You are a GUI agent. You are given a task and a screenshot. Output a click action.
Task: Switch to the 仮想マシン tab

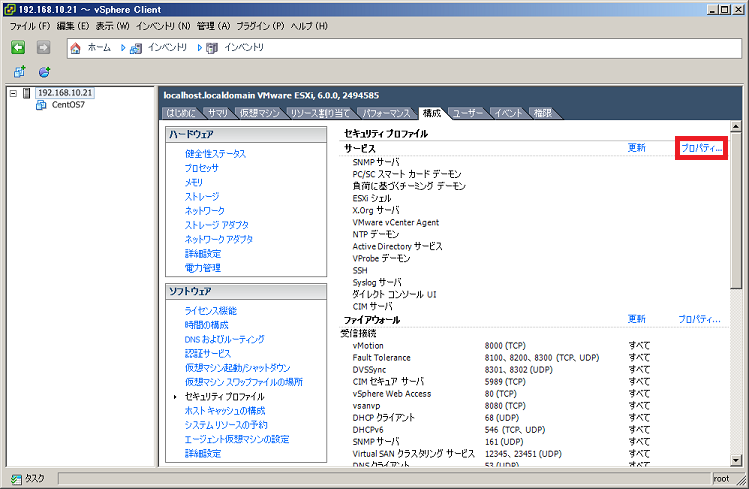259,113
